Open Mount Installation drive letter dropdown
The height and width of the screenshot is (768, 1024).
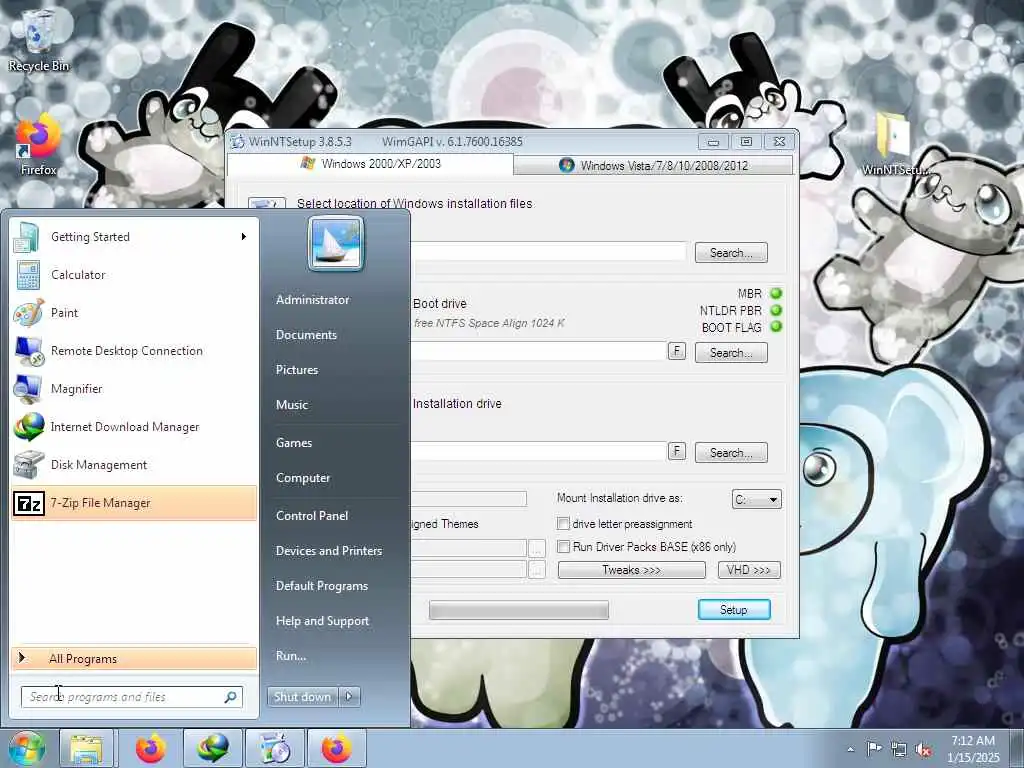pos(757,500)
